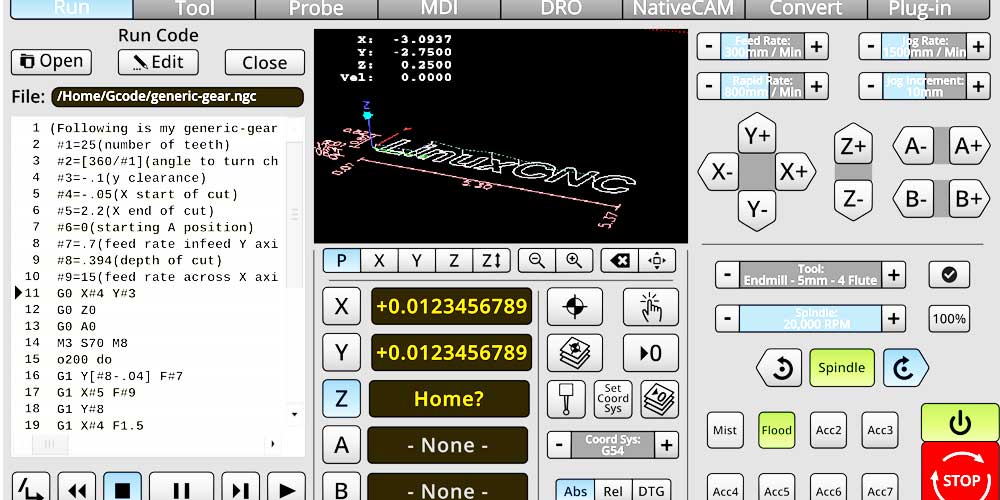Viewport: 1000px width, 500px height.
Task: Confirm tool change with checkmark icon
Action: (949, 275)
